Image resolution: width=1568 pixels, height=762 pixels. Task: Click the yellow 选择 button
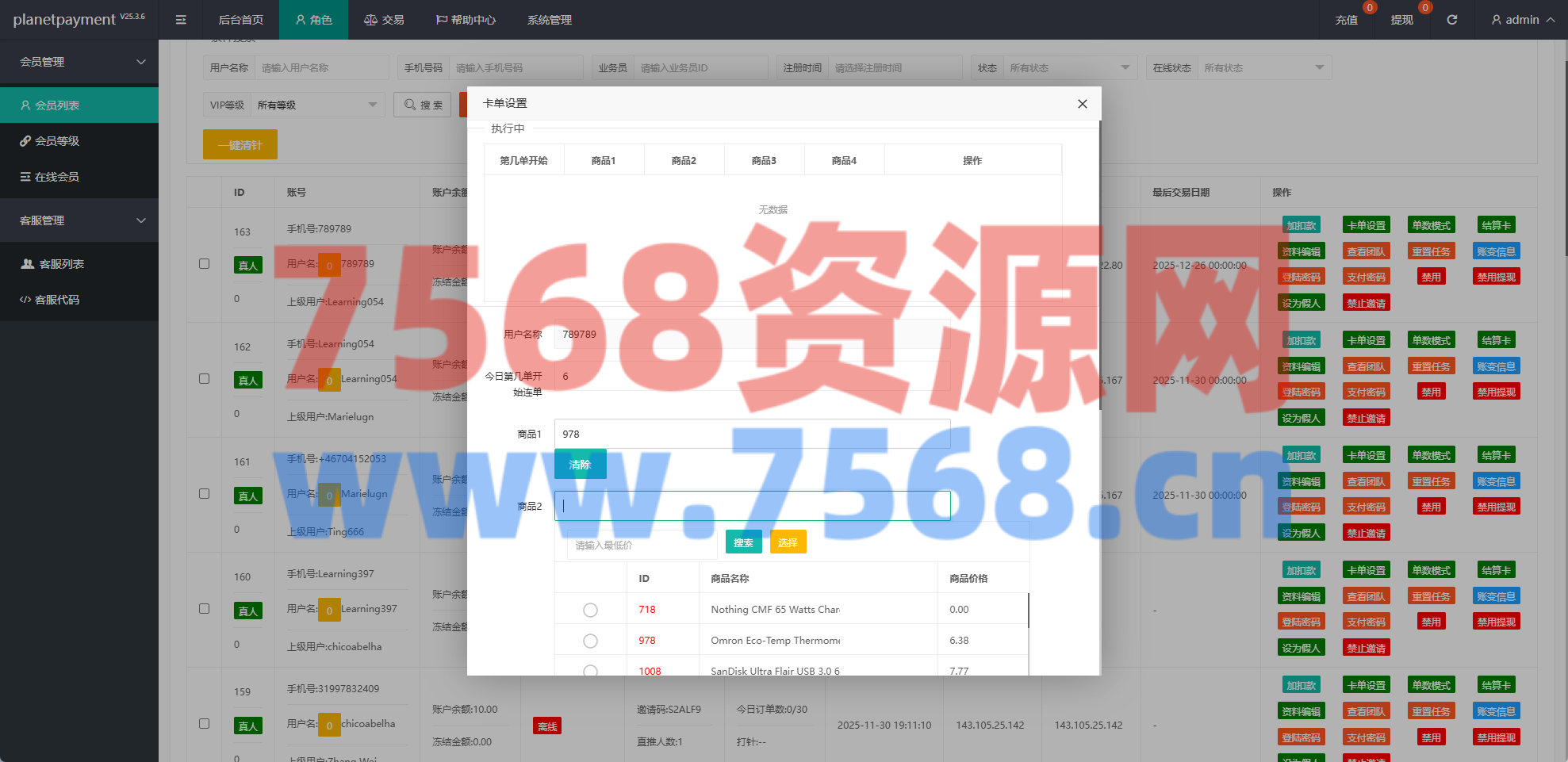(788, 542)
